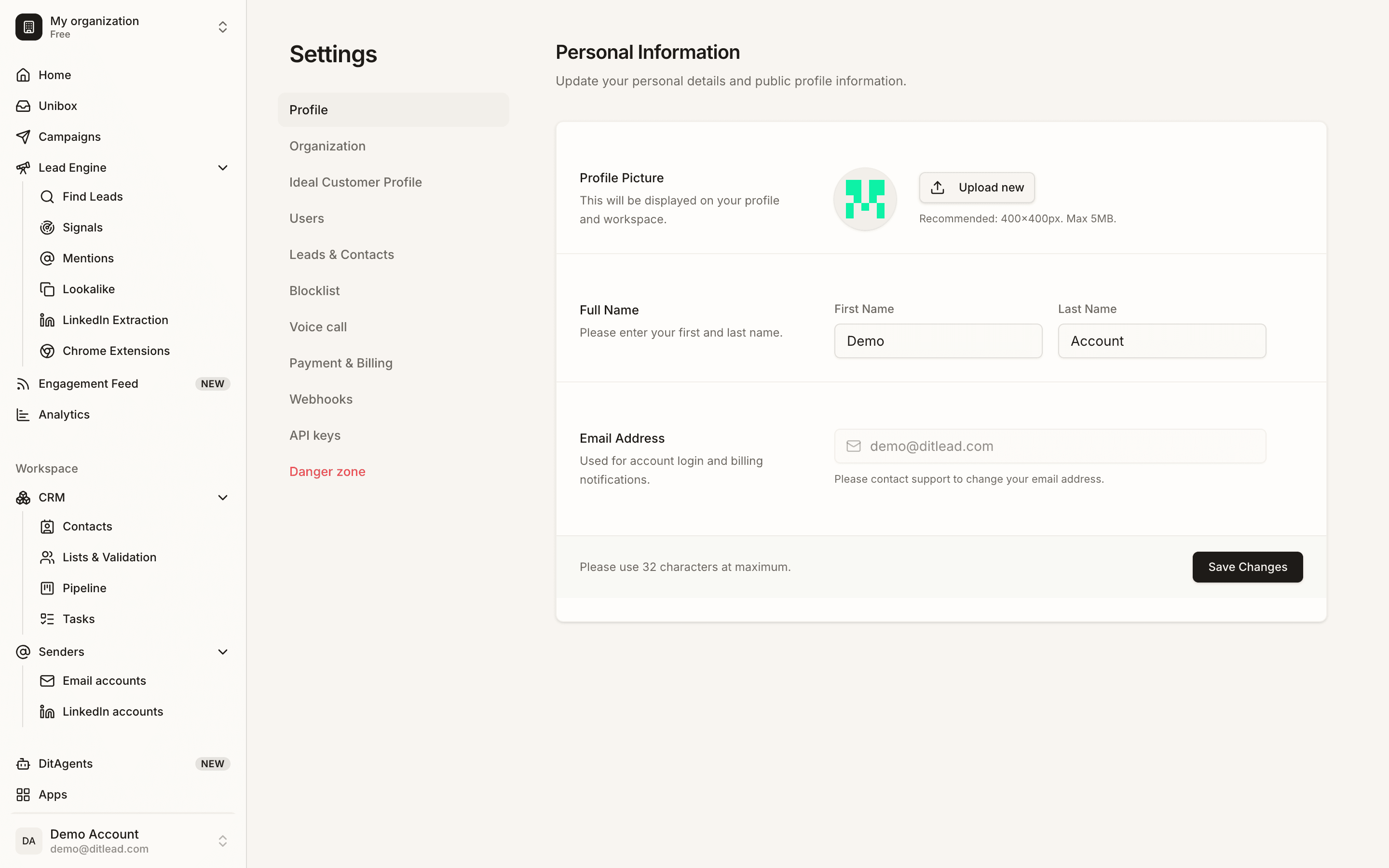Go to Campaigns paper plane icon
Viewport: 1389px width, 868px height.
pos(23,137)
